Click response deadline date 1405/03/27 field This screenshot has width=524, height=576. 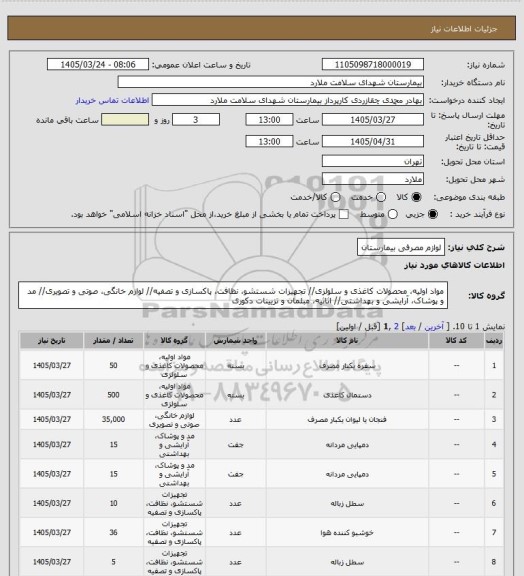tap(373, 120)
